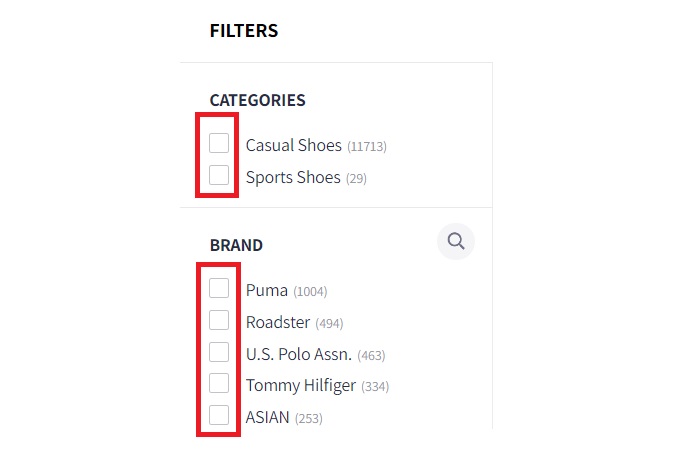Click the Casual Shoes category label

(x=293, y=146)
